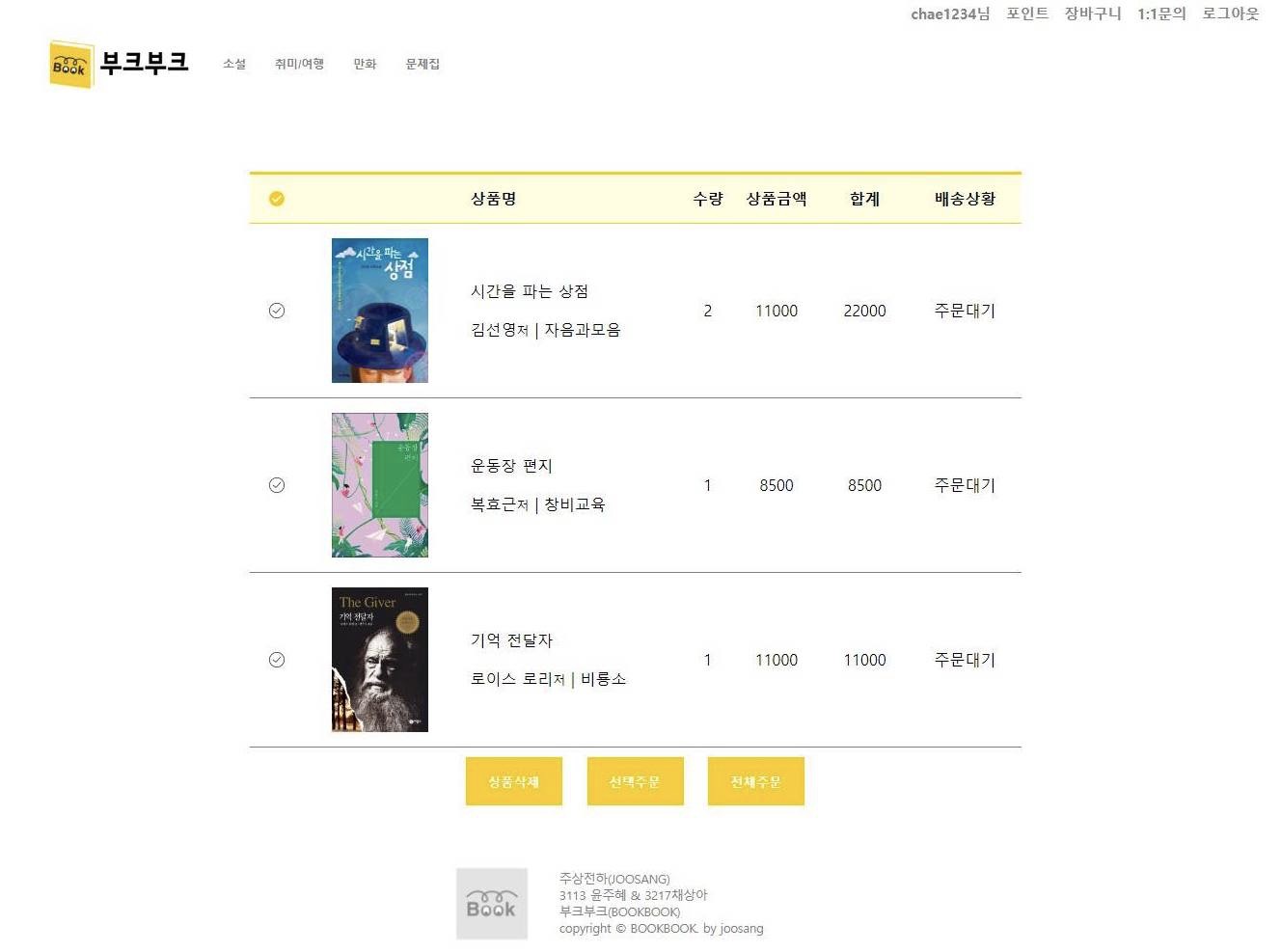Viewport: 1281px width, 952px height.
Task: Click the title text 운동장 편지
Action: [511, 466]
